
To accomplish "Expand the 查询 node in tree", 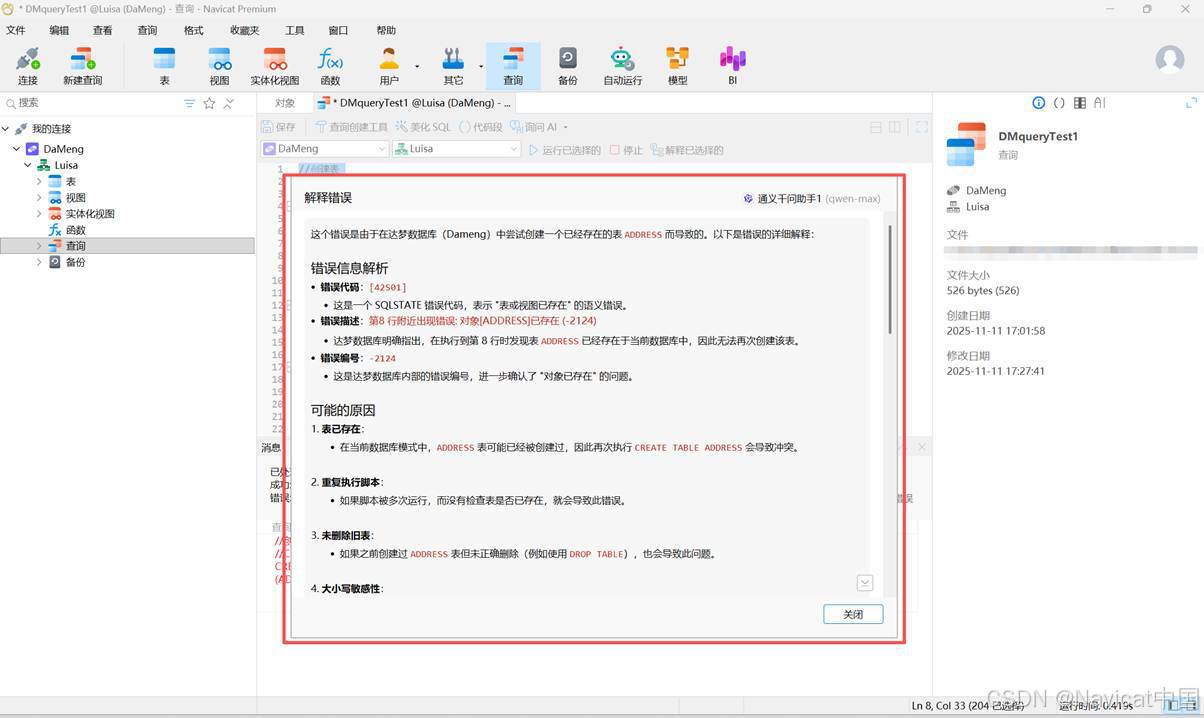I will point(40,245).
